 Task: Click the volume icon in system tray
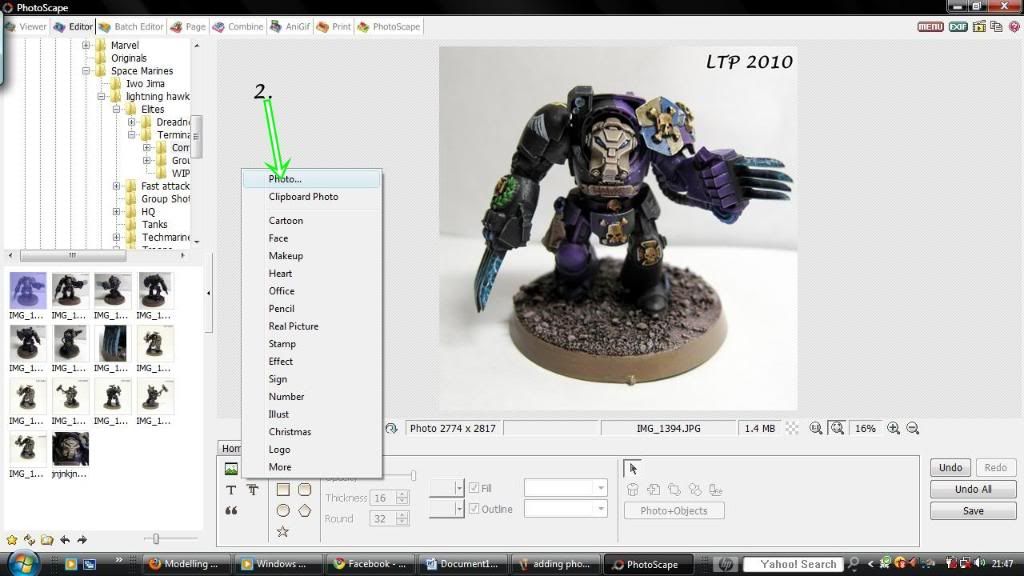point(980,563)
